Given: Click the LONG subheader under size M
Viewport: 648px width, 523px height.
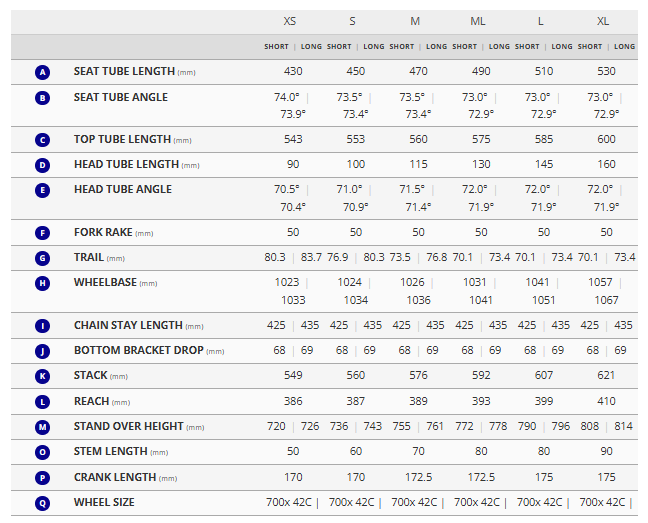Looking at the screenshot, I should (437, 47).
